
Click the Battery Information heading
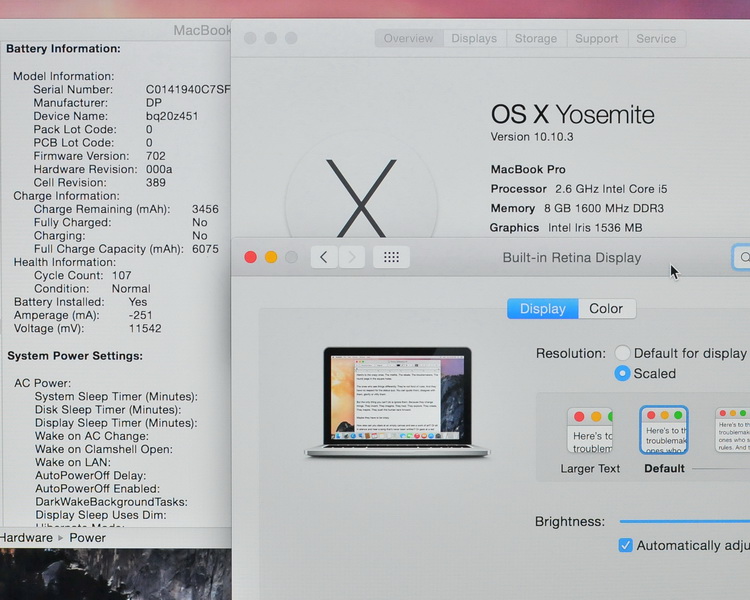click(x=63, y=49)
